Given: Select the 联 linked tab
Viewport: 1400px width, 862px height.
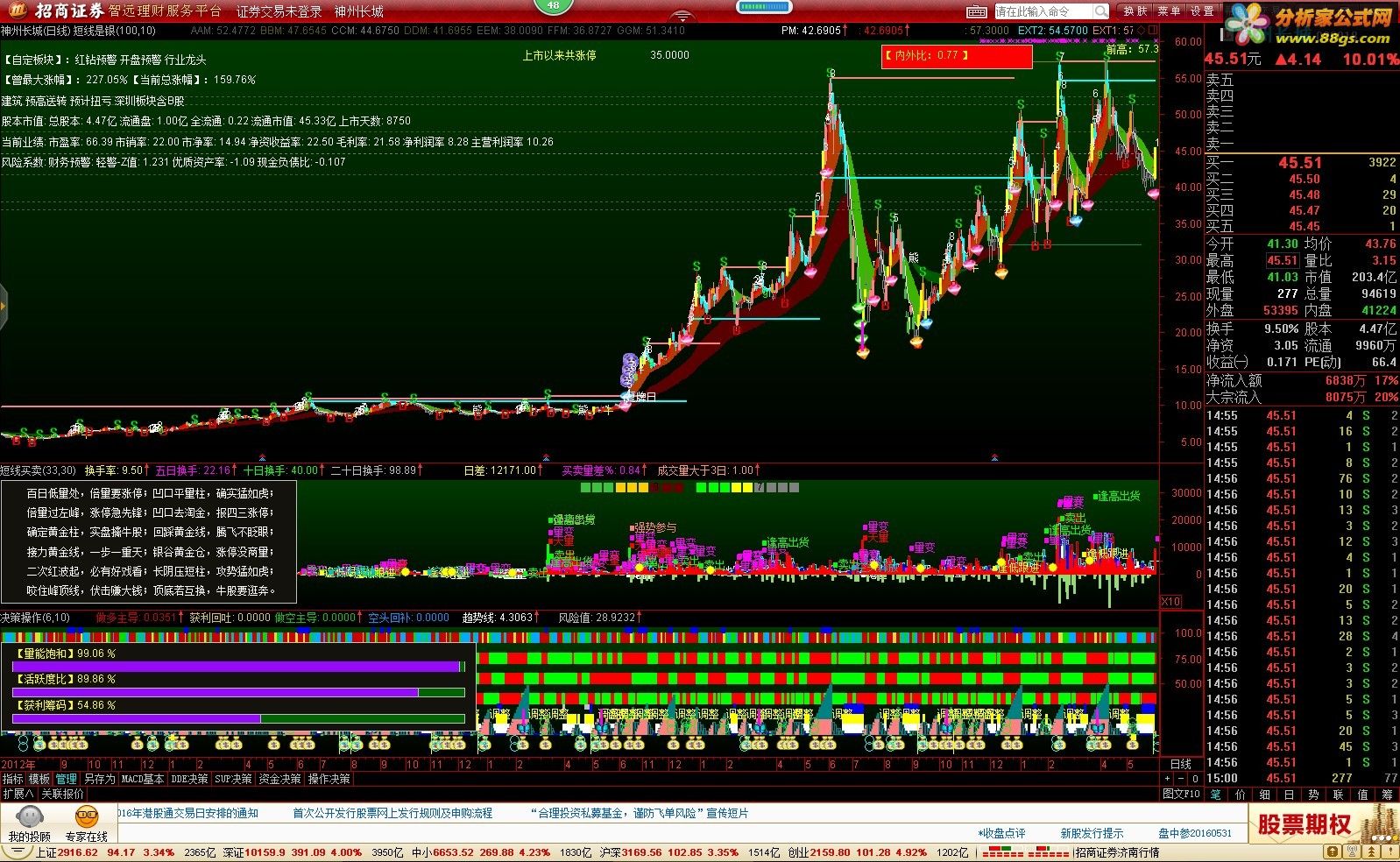Looking at the screenshot, I should click(1339, 795).
